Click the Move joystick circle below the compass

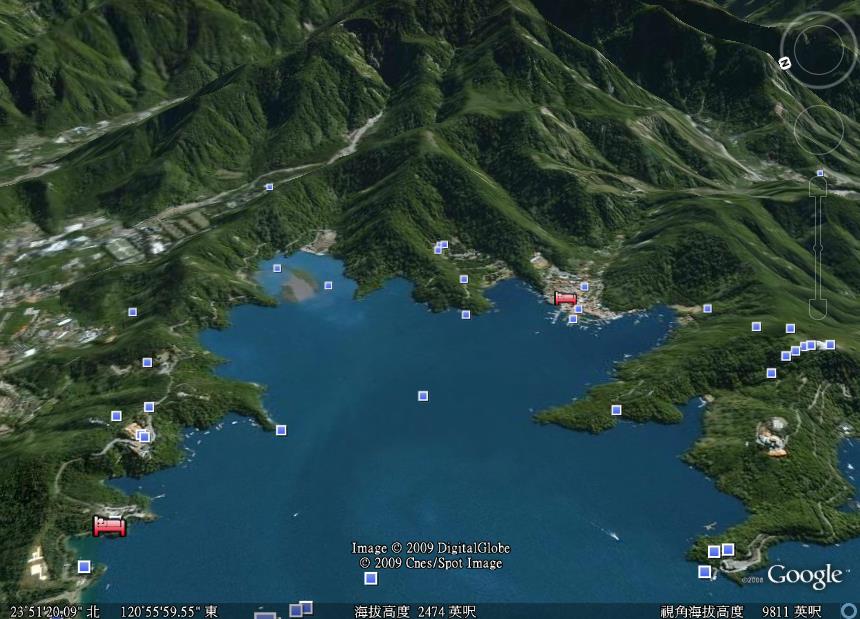pos(818,129)
